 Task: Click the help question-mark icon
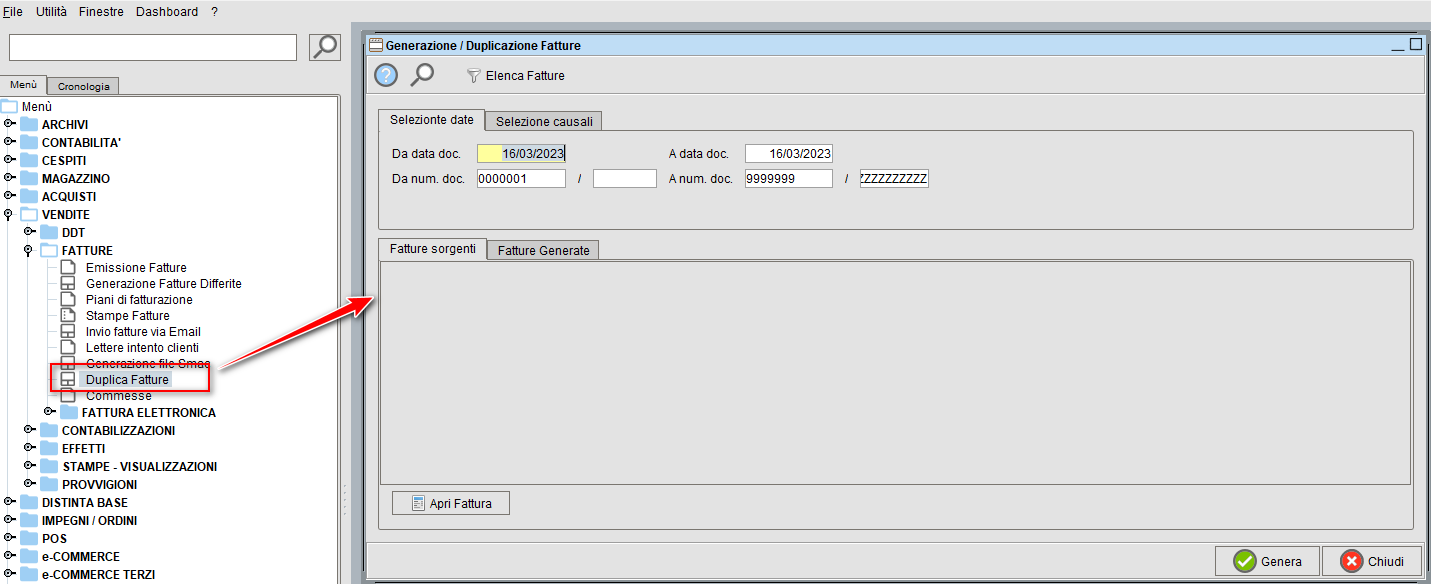point(385,74)
